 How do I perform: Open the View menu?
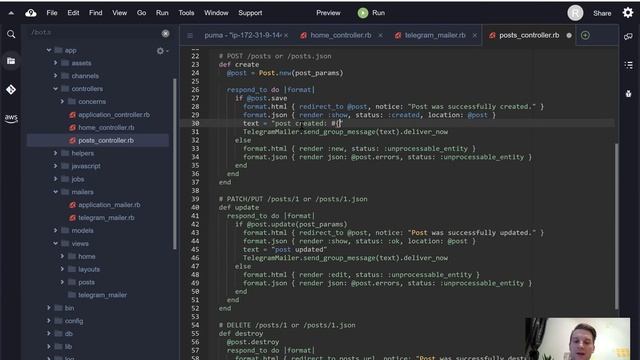tap(120, 13)
